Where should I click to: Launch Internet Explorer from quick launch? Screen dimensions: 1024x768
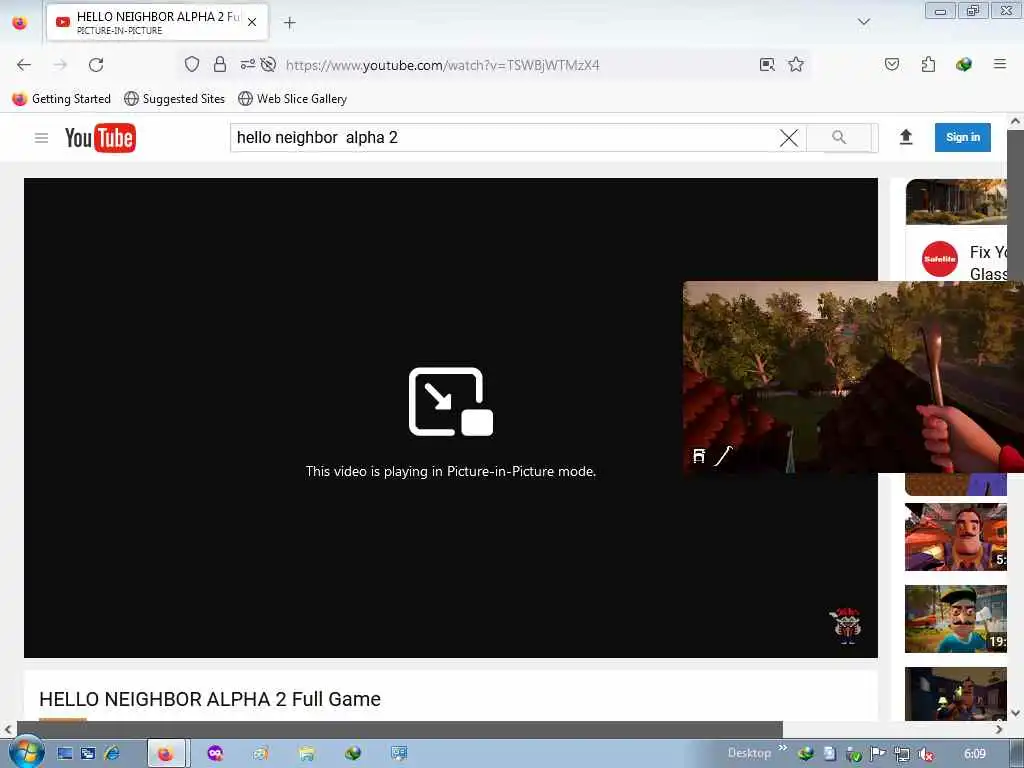point(112,754)
